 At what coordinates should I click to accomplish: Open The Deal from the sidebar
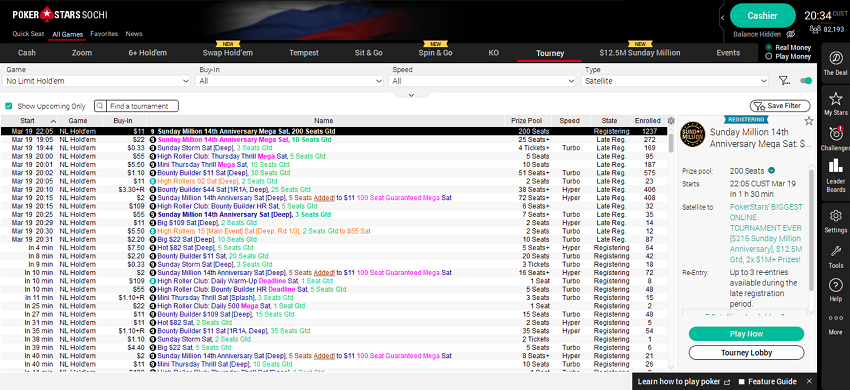tap(835, 63)
